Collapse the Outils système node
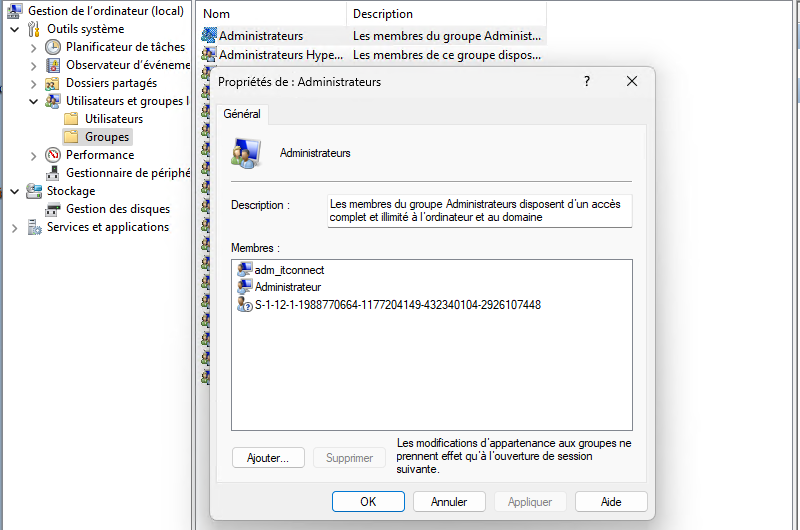Viewport: 800px width, 530px height. tap(15, 30)
